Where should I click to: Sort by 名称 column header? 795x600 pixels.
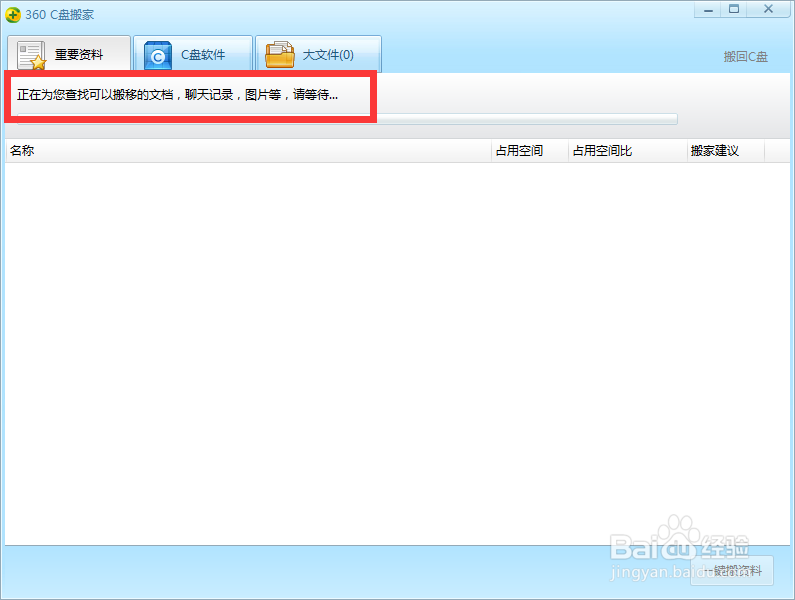(x=248, y=151)
